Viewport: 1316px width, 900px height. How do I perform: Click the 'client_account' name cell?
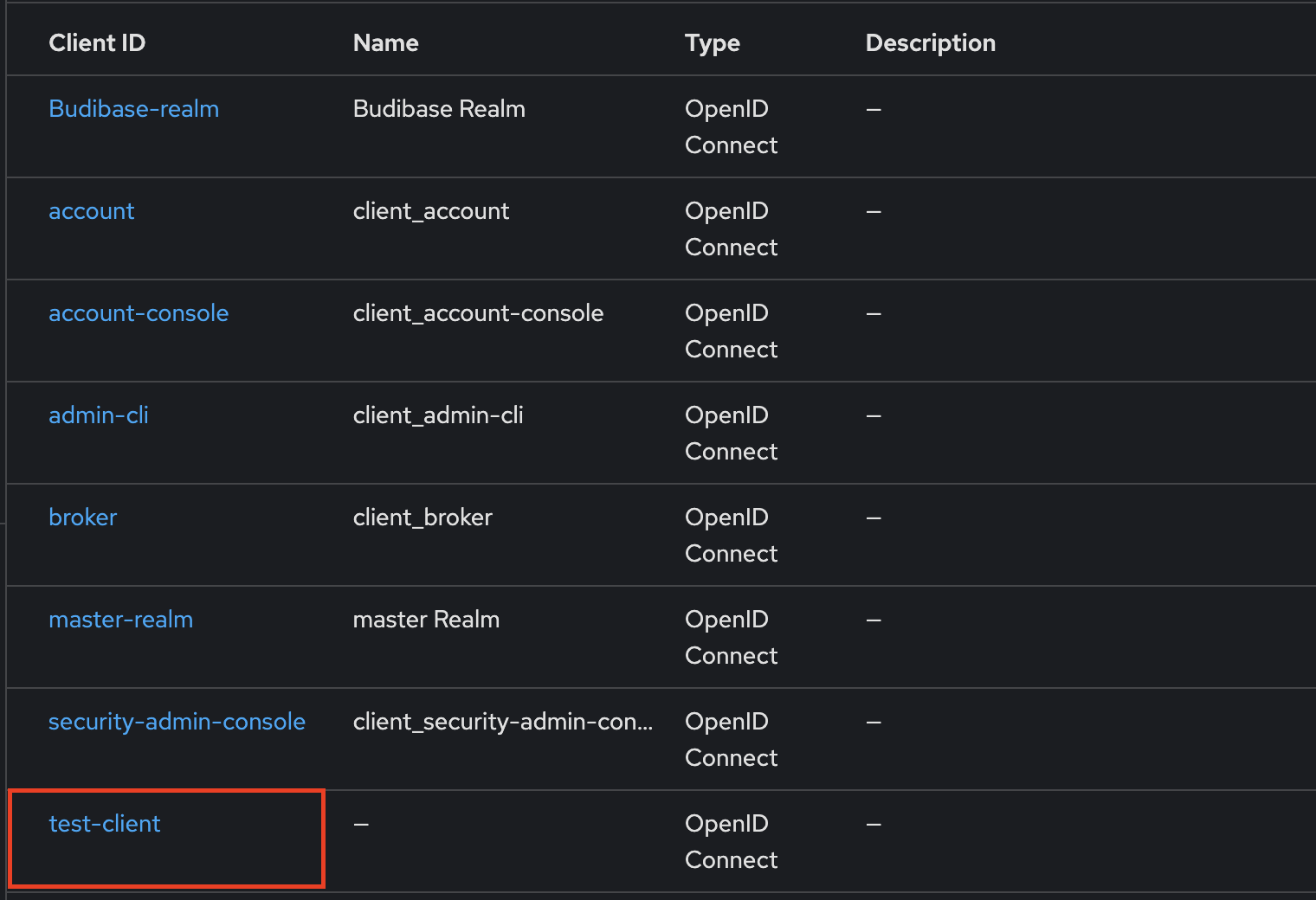[x=431, y=211]
